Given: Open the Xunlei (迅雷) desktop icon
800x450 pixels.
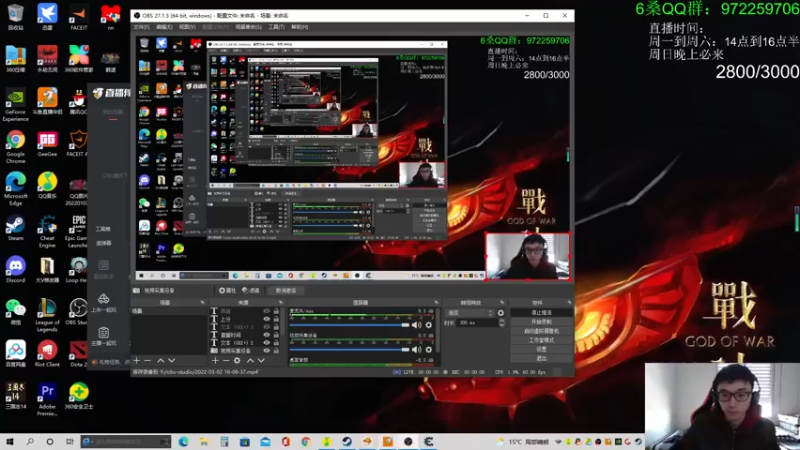Looking at the screenshot, I should tap(47, 16).
